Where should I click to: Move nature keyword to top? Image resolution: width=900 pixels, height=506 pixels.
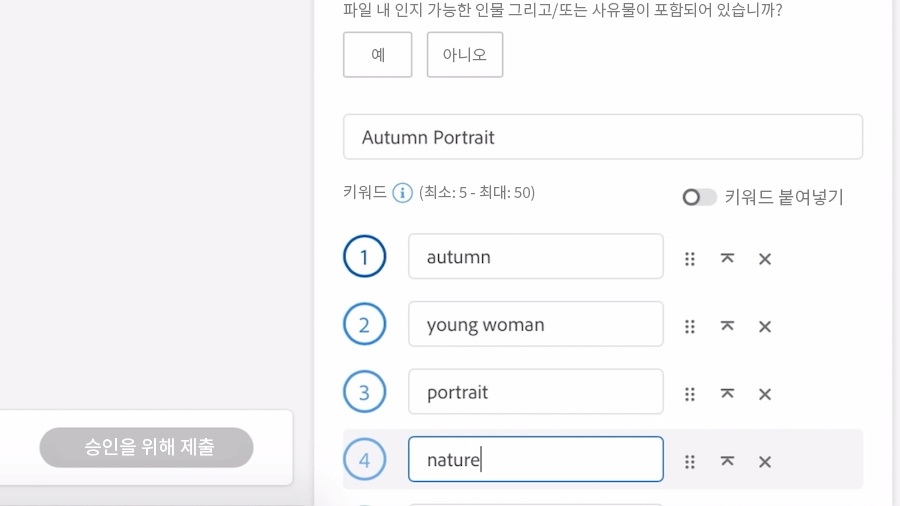(727, 461)
